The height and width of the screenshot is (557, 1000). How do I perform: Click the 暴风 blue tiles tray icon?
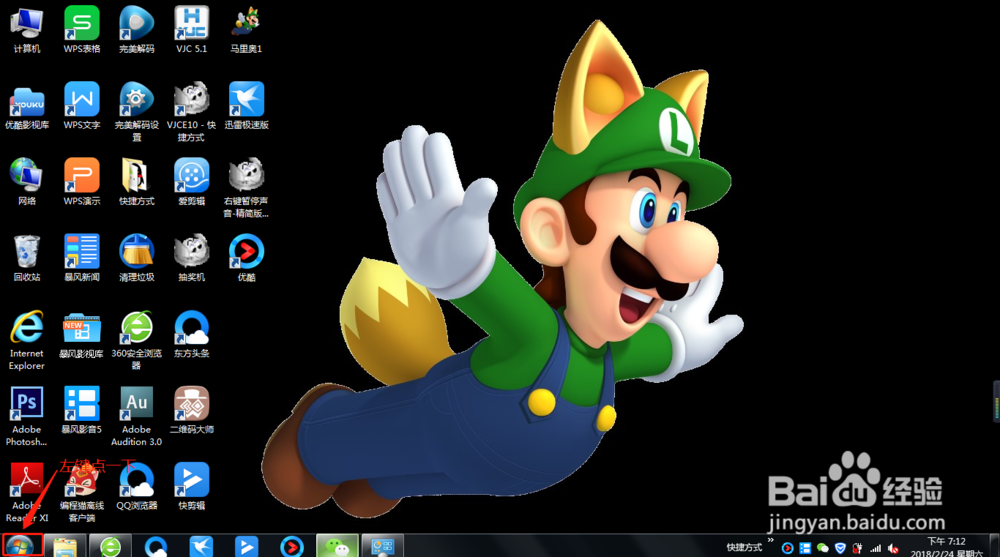click(x=805, y=548)
